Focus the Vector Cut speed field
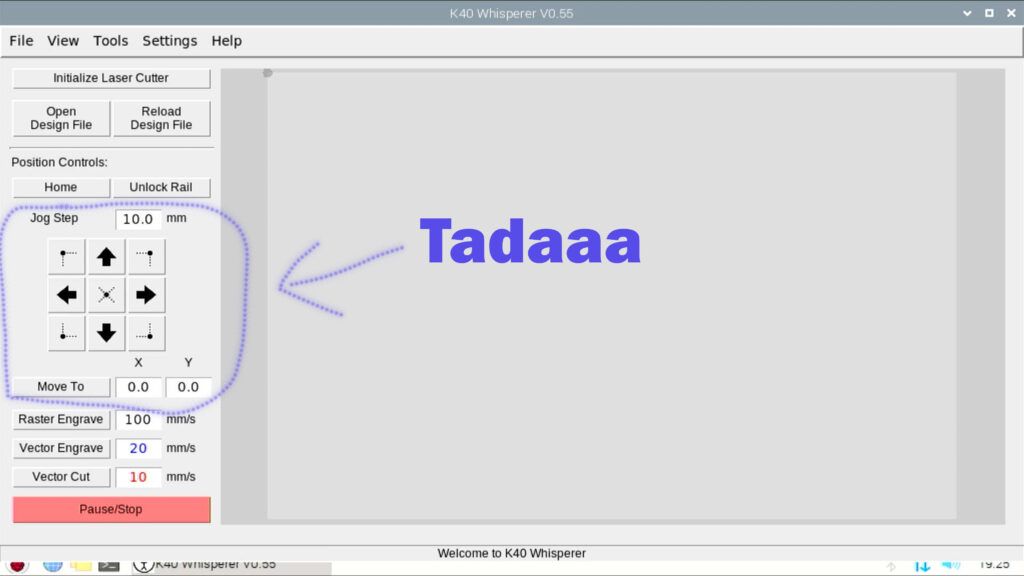The image size is (1024, 576). [138, 477]
